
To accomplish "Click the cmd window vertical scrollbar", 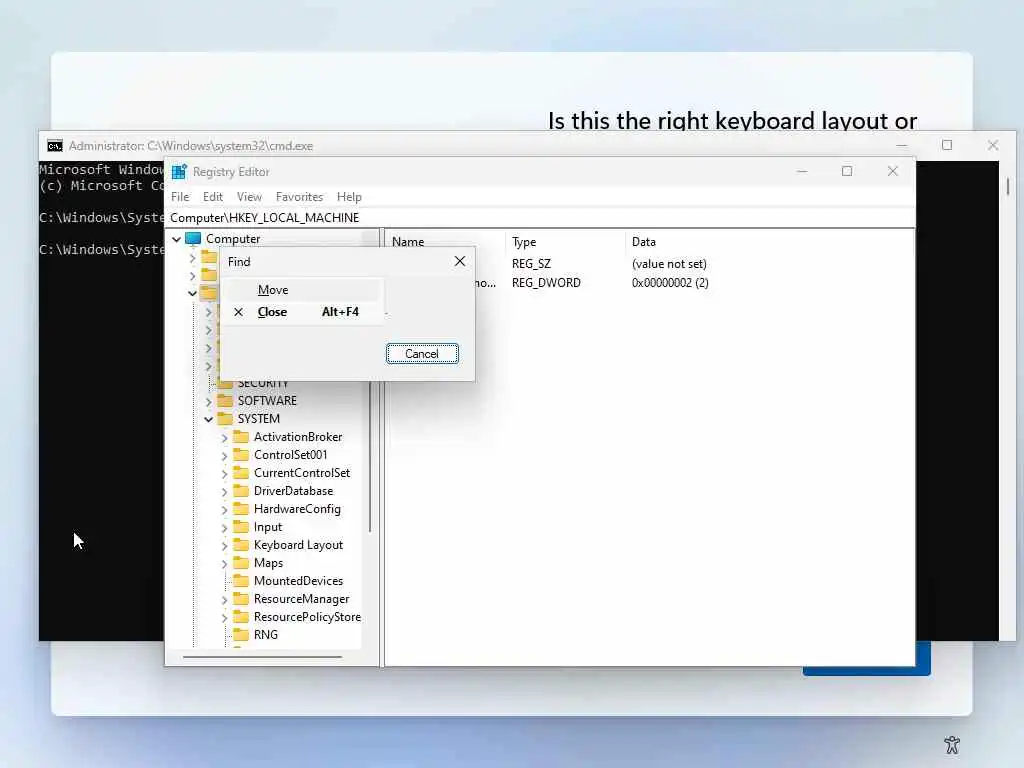I will coord(1008,186).
